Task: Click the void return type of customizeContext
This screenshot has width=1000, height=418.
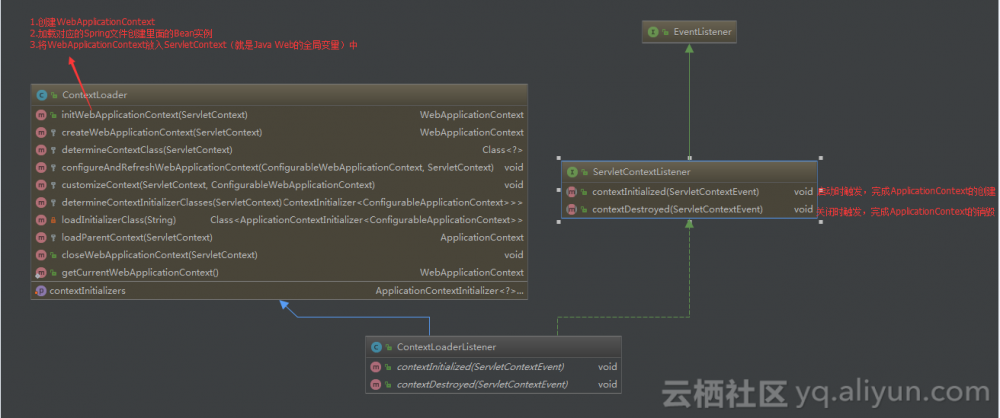Action: coord(513,185)
